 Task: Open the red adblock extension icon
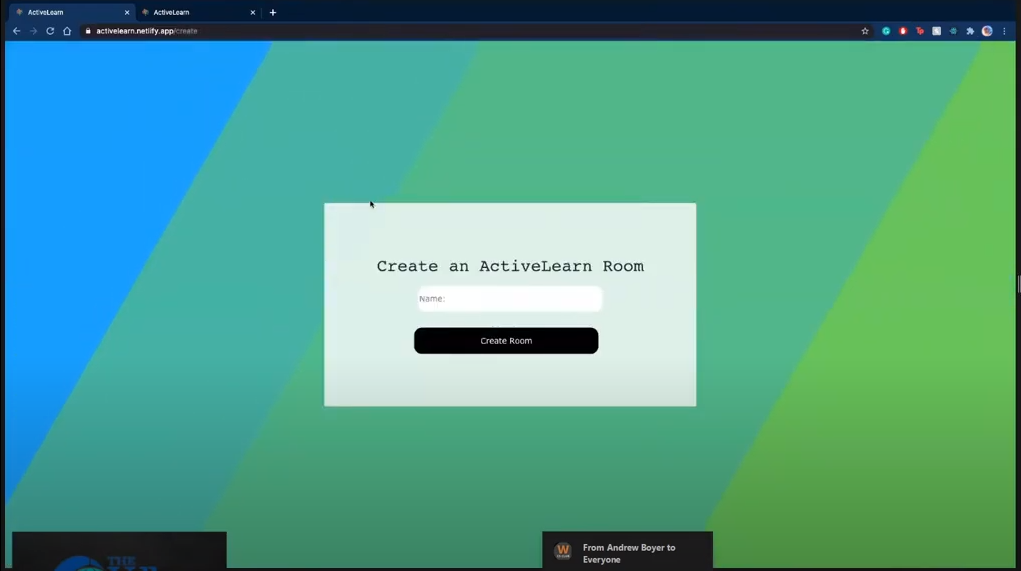pyautogui.click(x=902, y=31)
